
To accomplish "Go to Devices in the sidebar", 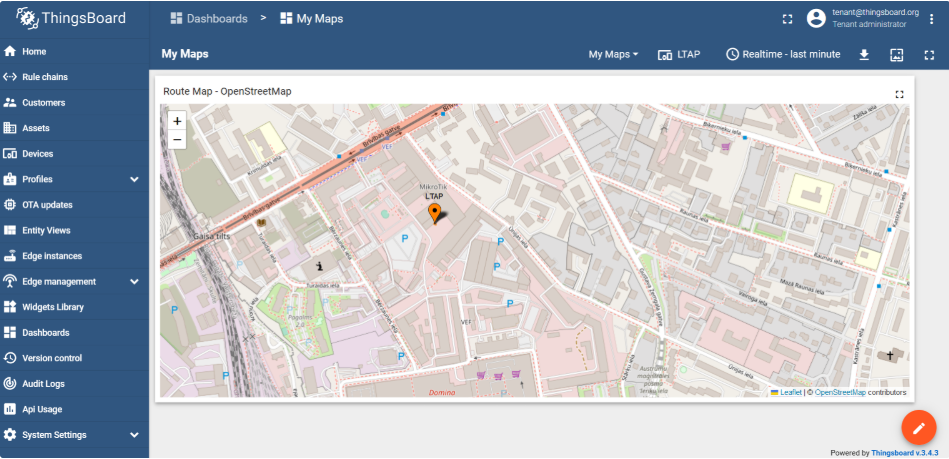I will [38, 154].
